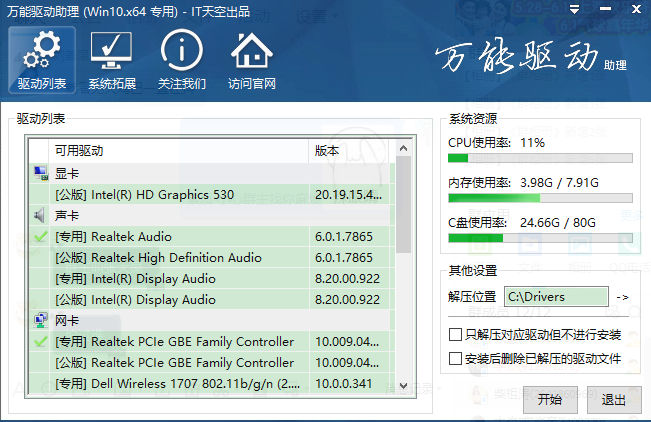The height and width of the screenshot is (422, 651).
Task: Click scroll-down arrow of driver list
Action: [x=403, y=385]
